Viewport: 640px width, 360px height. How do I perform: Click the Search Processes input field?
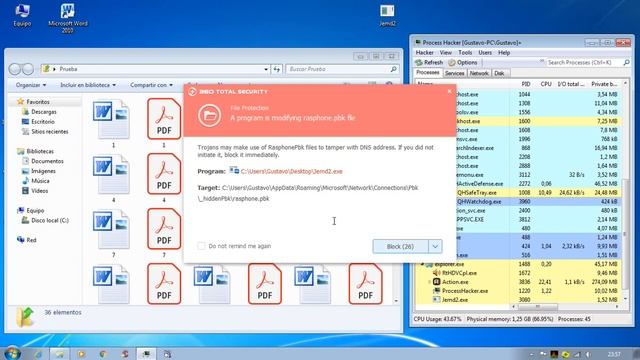pos(584,62)
